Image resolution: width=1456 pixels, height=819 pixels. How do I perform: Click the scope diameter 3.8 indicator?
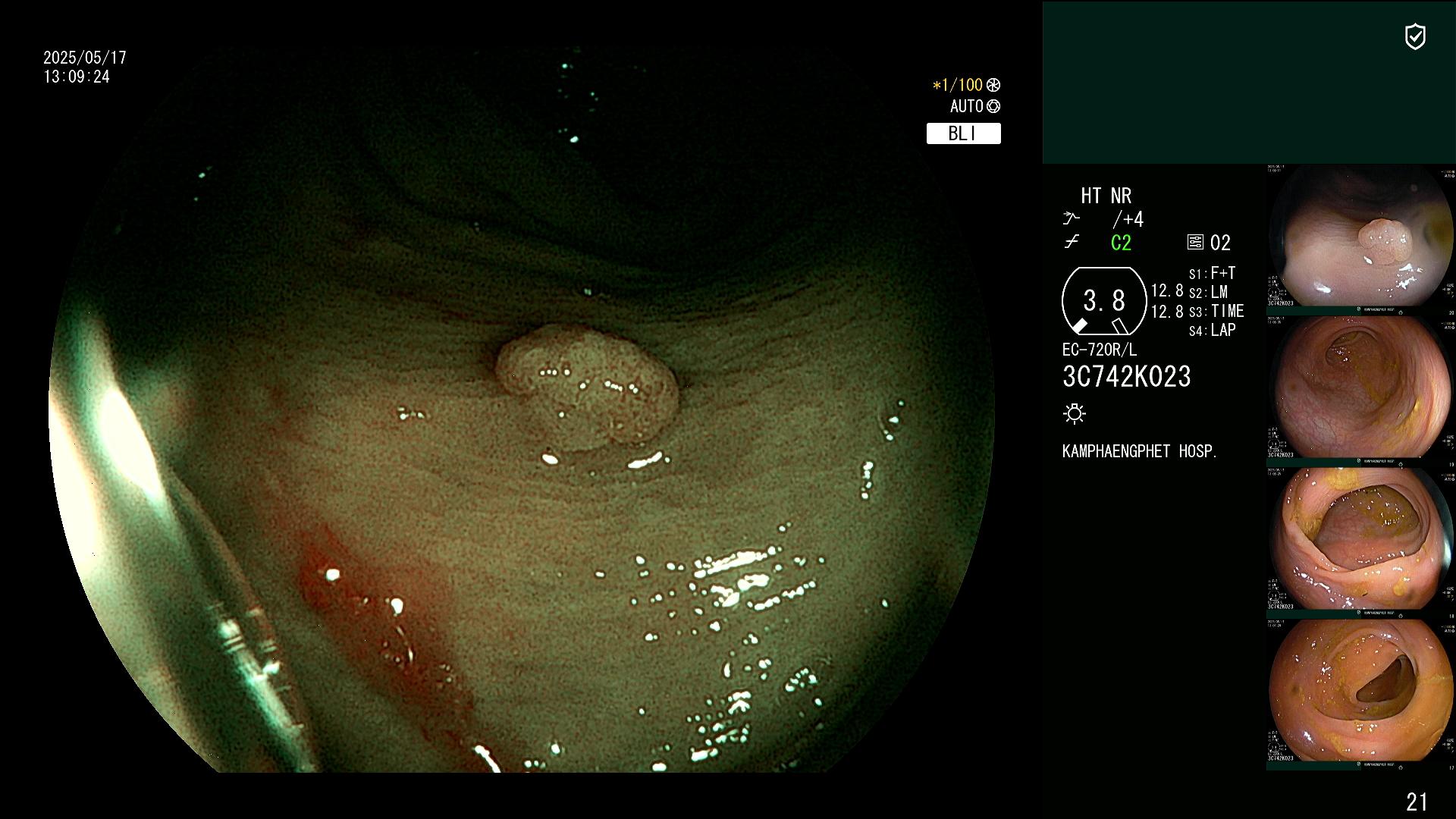tap(1104, 301)
